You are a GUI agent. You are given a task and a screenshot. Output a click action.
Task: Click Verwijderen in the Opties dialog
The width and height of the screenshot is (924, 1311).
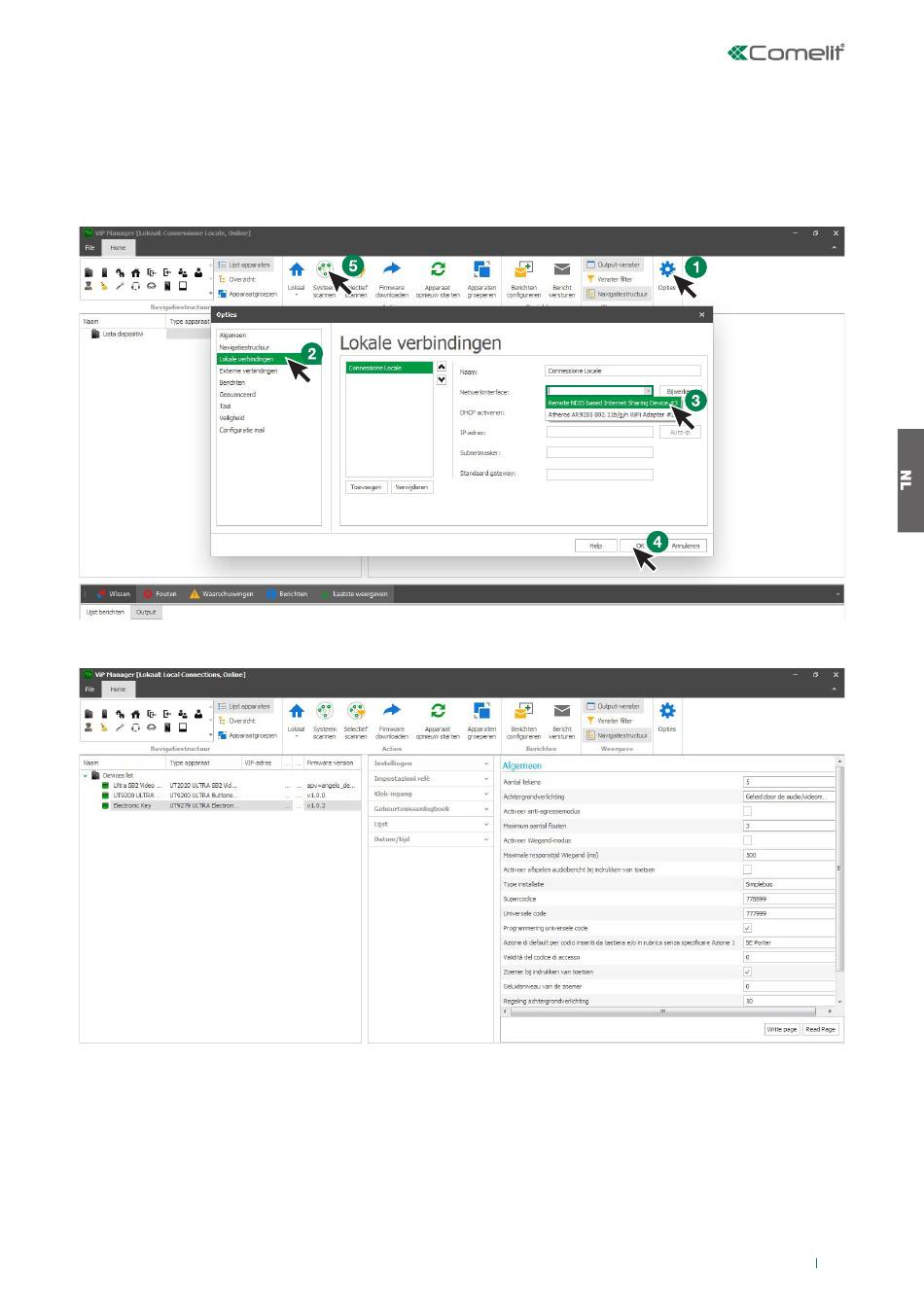411,487
